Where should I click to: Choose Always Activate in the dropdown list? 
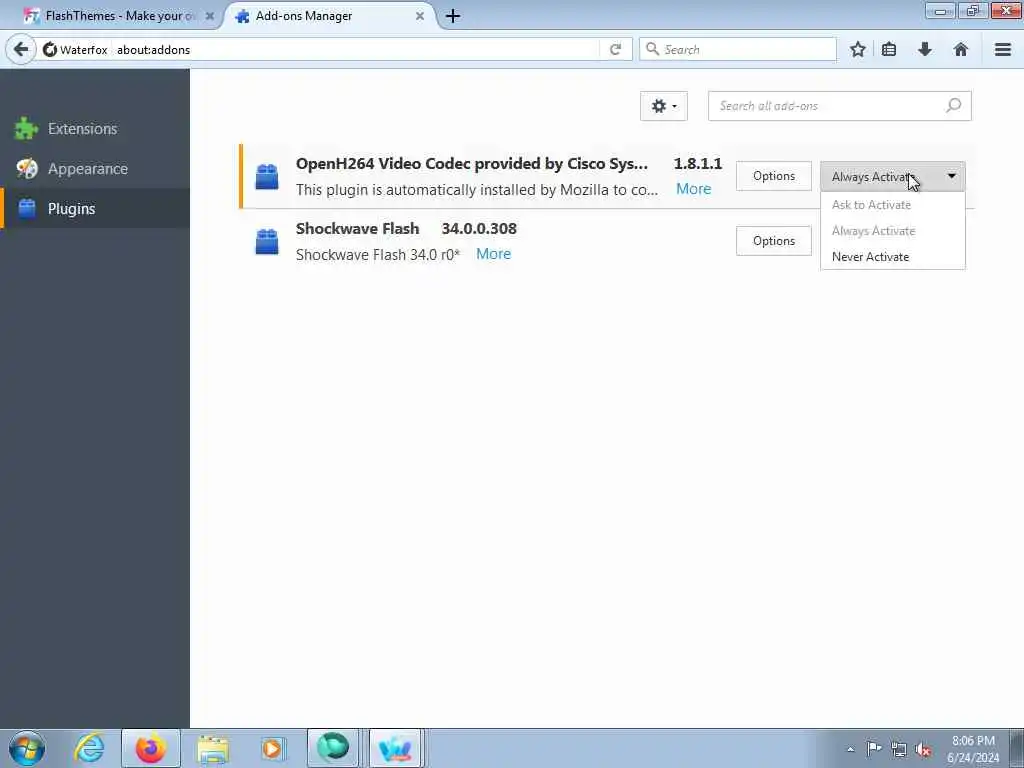point(893,231)
